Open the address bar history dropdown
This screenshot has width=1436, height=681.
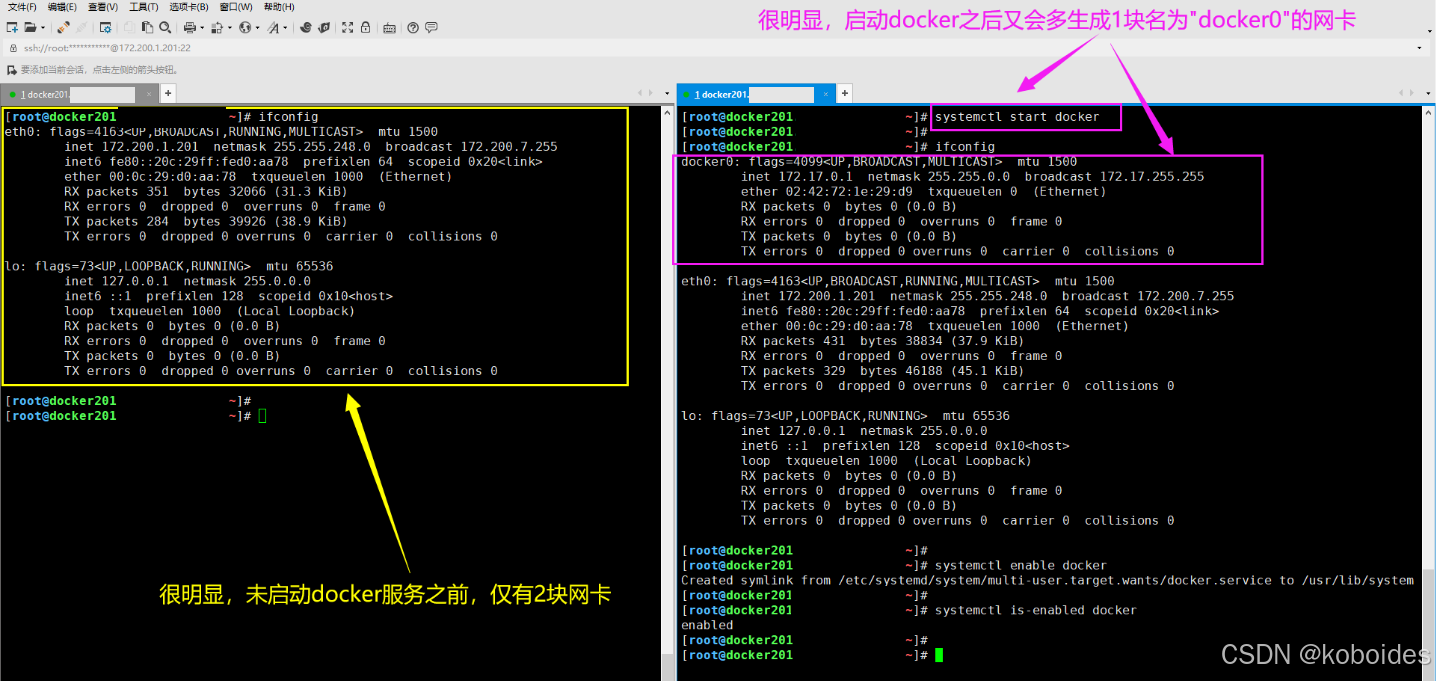1421,47
